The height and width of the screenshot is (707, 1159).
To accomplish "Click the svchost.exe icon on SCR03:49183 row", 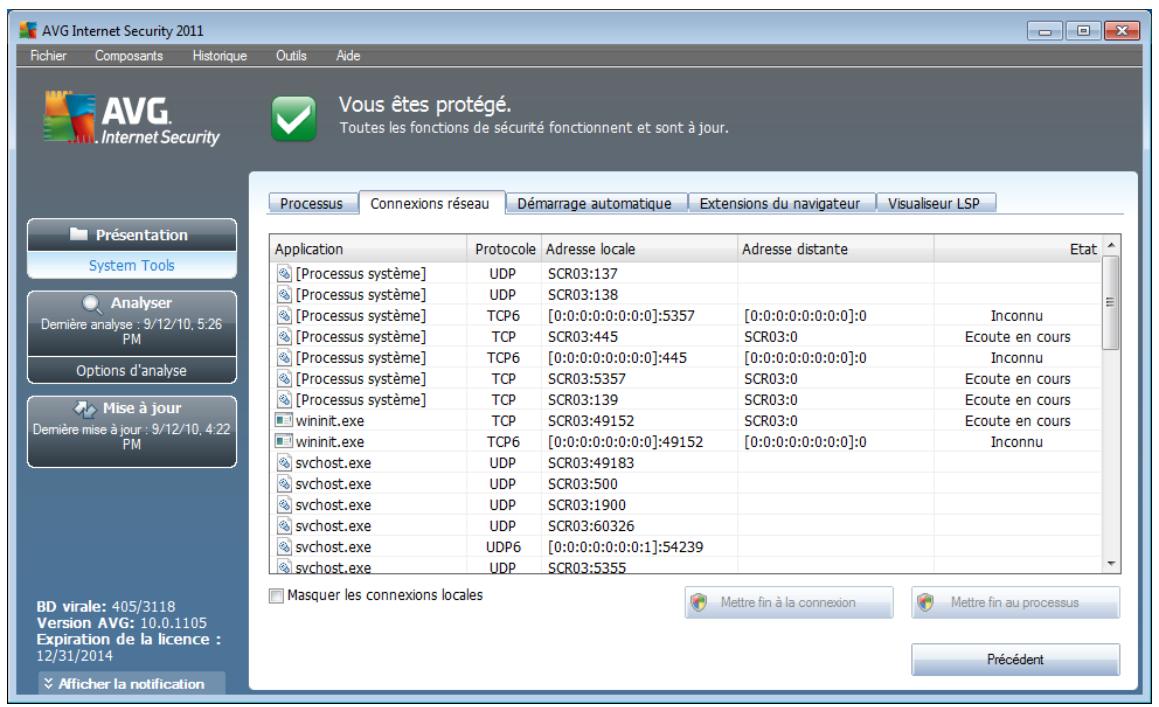I will tap(284, 463).
